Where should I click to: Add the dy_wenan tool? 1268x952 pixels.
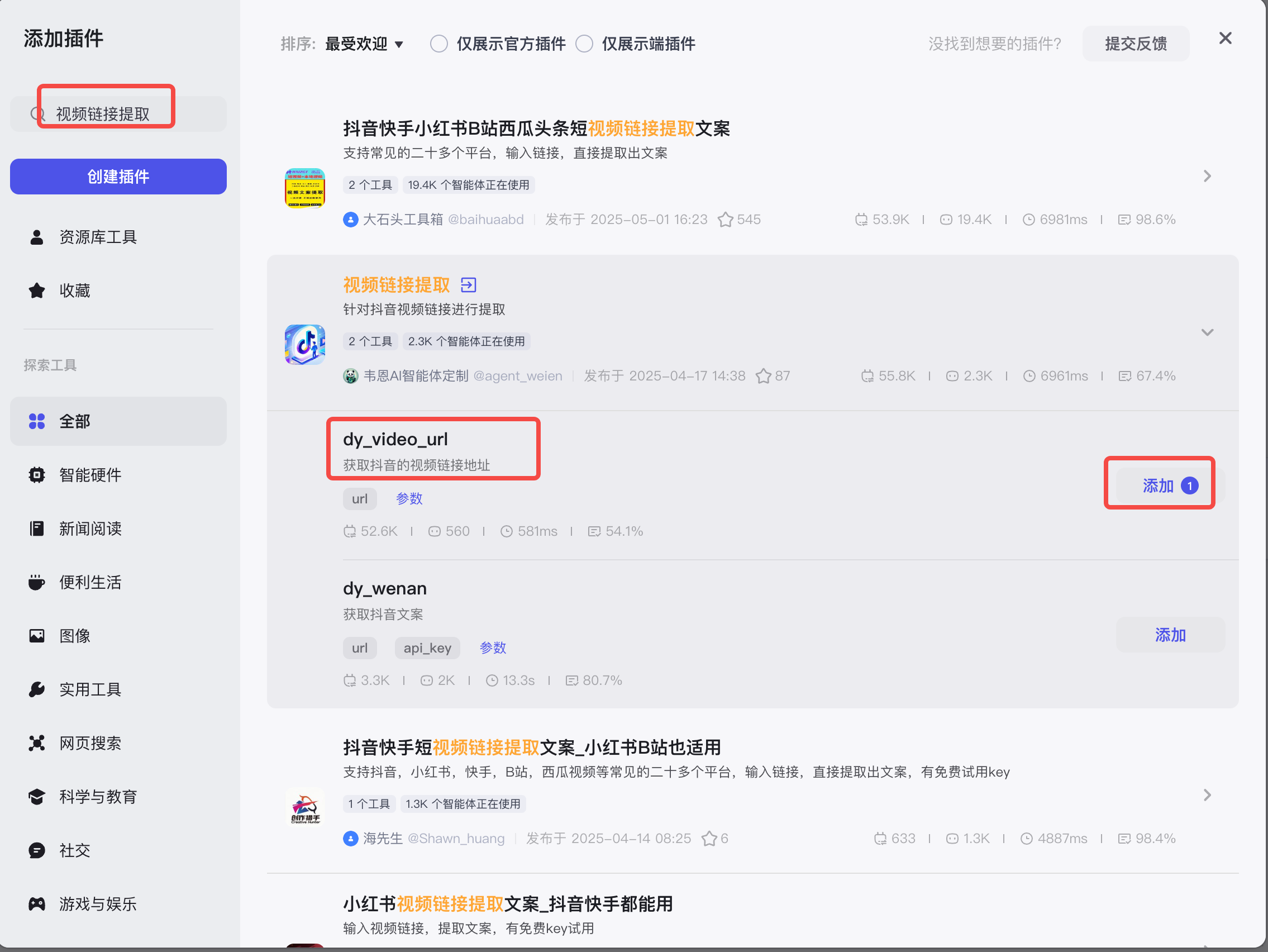click(1170, 635)
